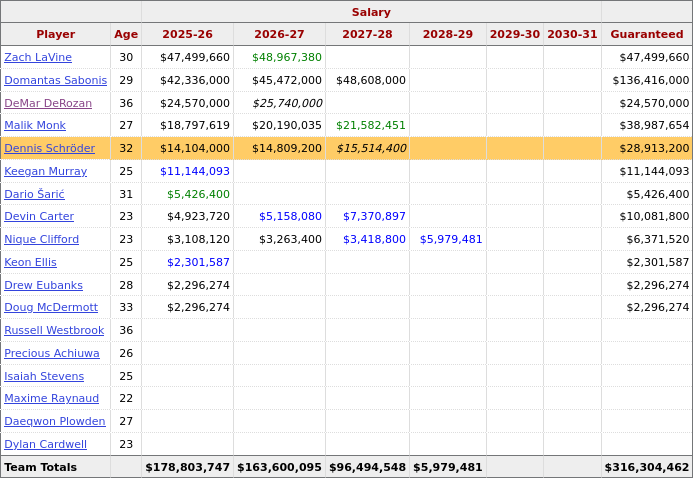The width and height of the screenshot is (694, 478).
Task: Open the Nique Clifford link
Action: [x=42, y=239]
